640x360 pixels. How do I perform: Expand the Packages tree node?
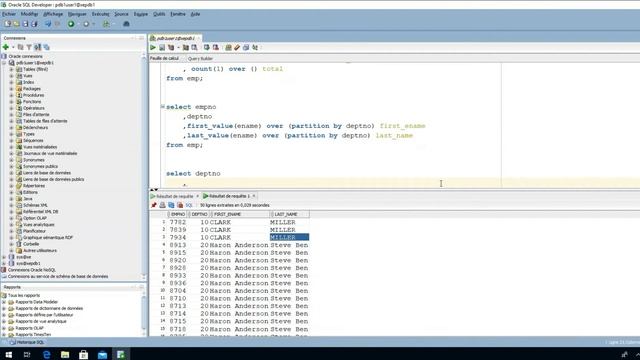click(11, 89)
